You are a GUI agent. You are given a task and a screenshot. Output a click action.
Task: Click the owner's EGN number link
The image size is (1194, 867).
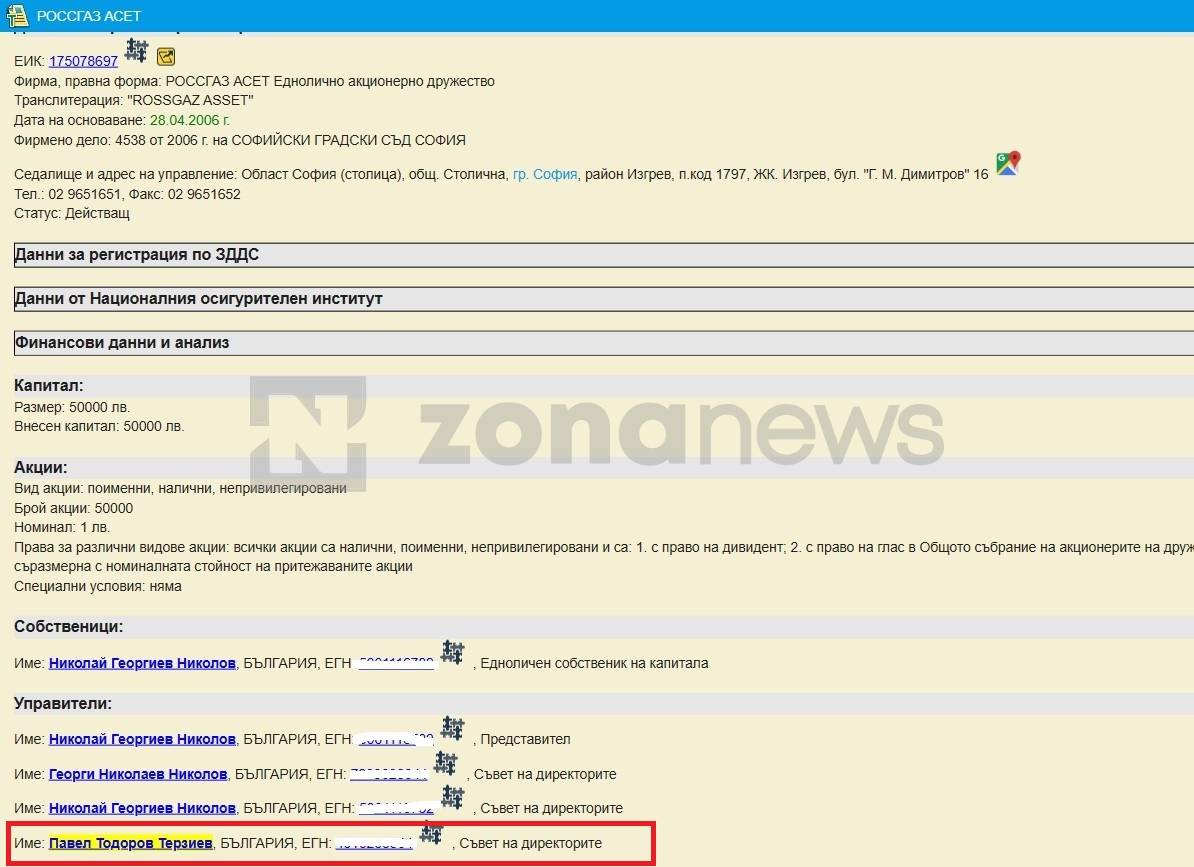coord(396,663)
